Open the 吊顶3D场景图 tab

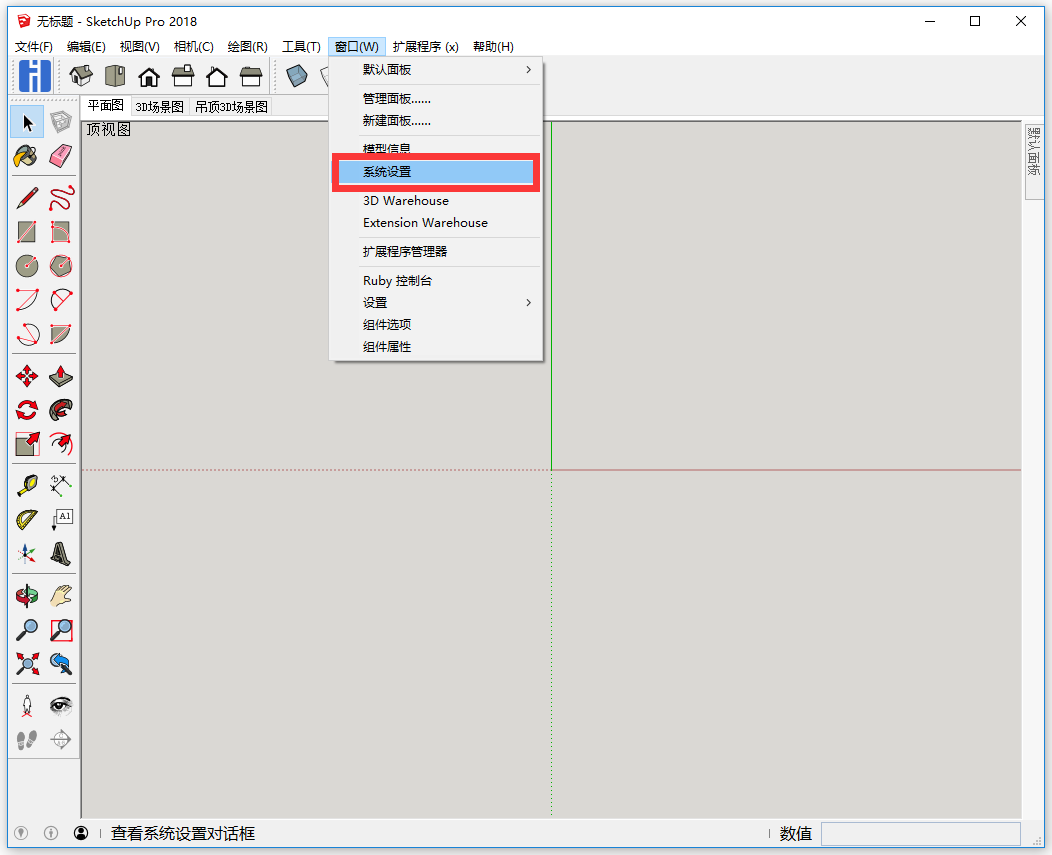click(231, 107)
